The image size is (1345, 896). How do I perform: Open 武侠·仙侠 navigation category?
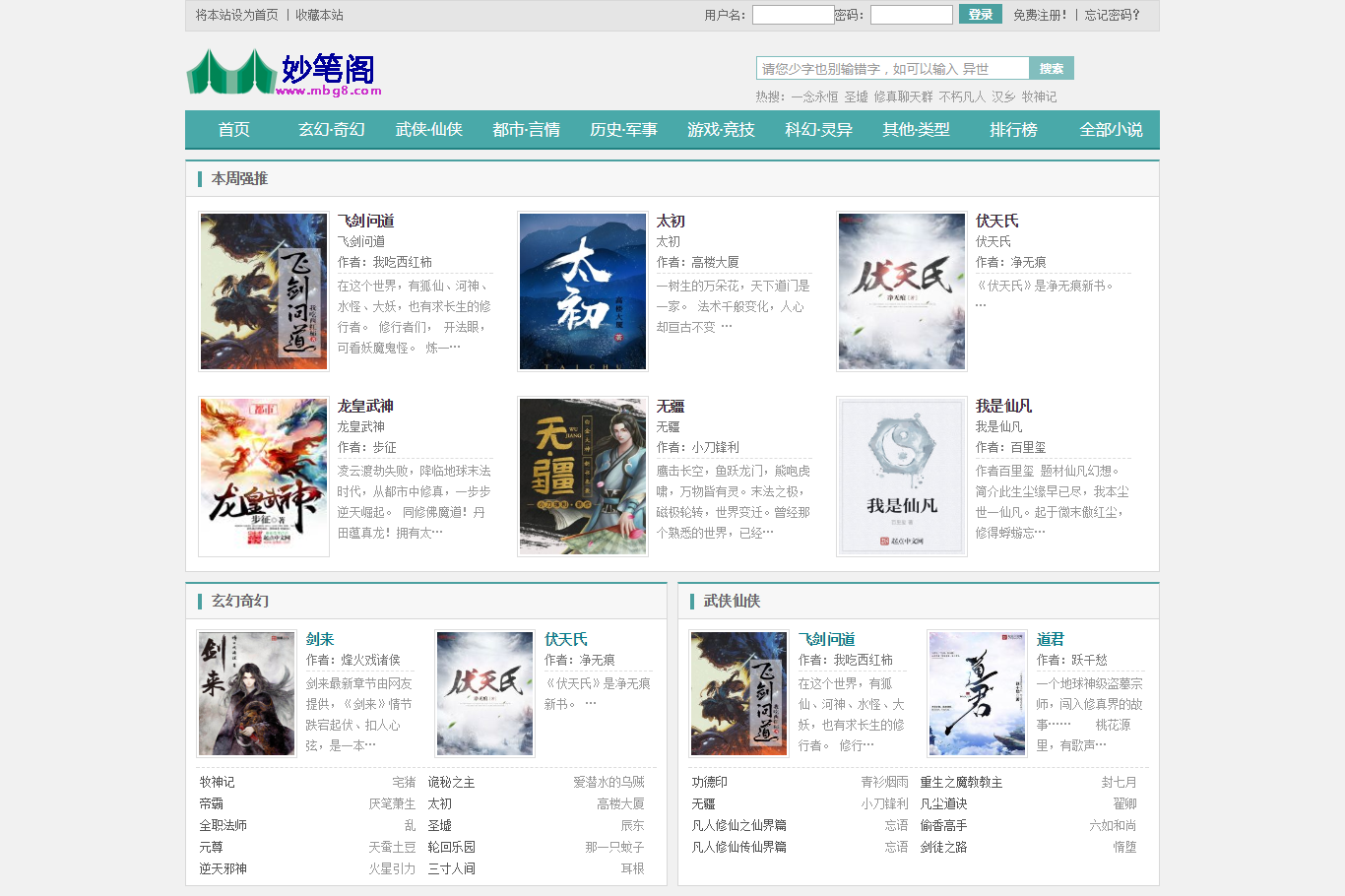click(429, 130)
